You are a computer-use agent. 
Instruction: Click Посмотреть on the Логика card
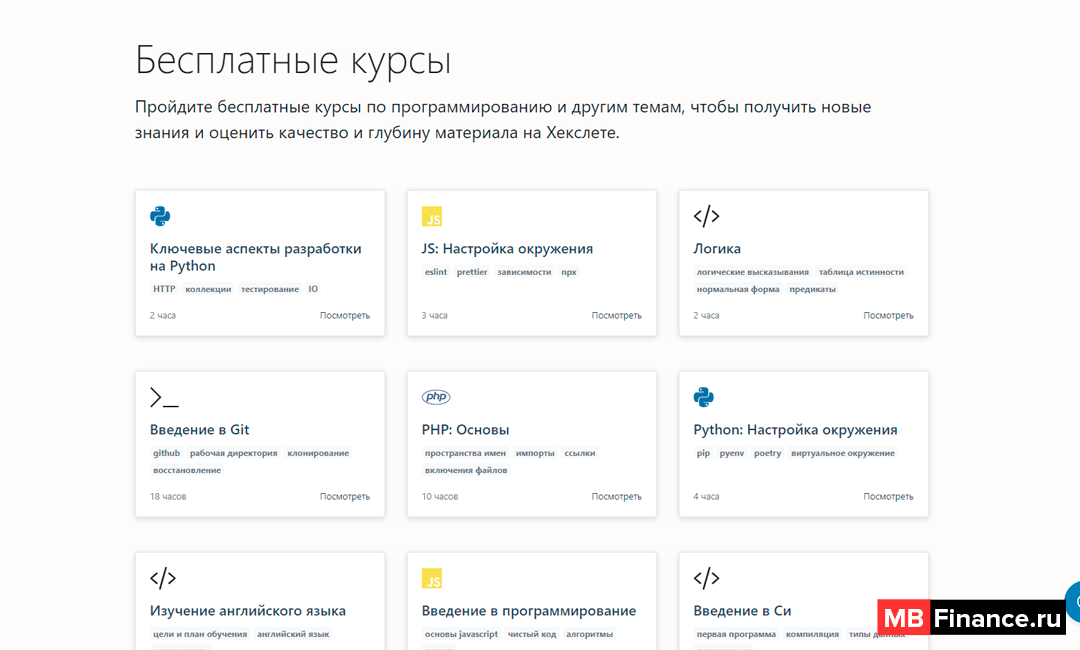coord(889,315)
